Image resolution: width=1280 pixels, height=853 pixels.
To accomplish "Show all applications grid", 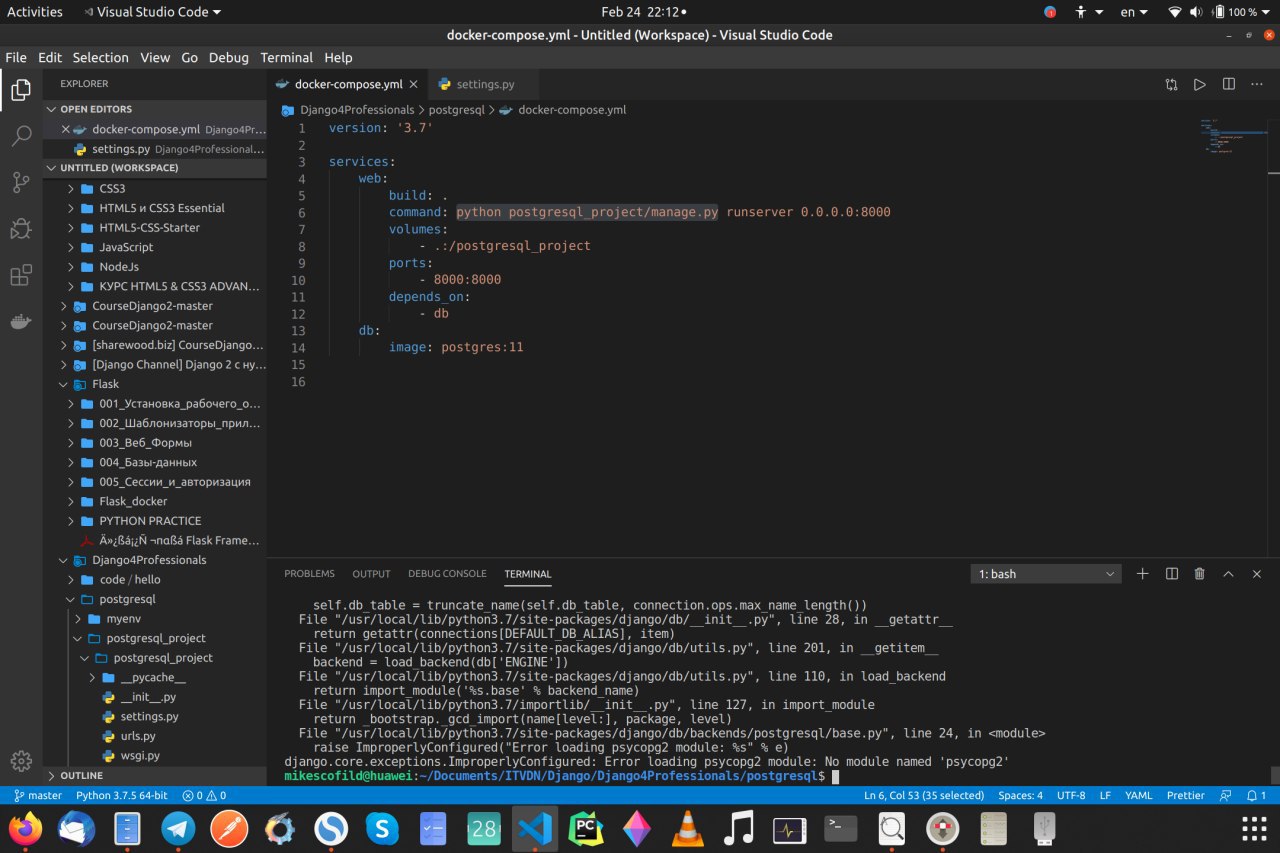I will (x=1253, y=828).
